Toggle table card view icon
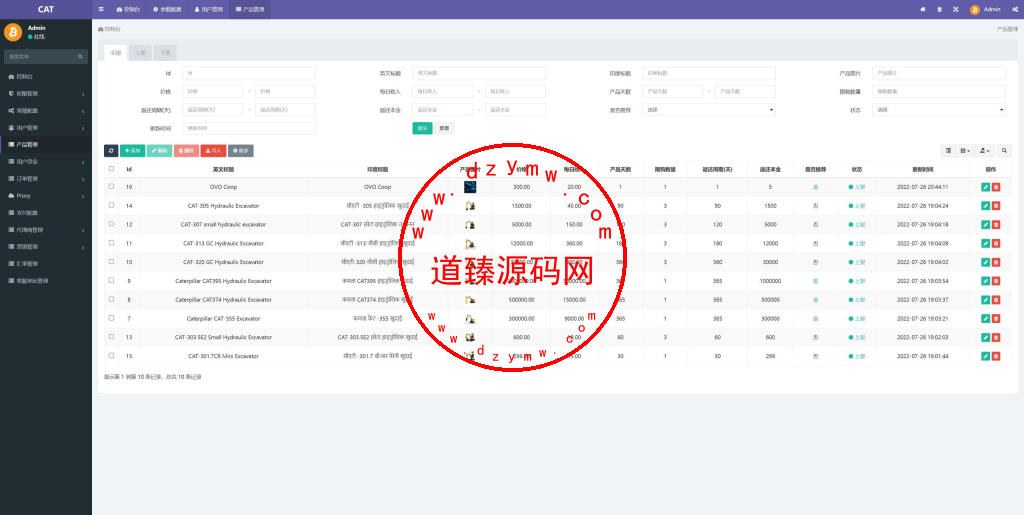This screenshot has height=515, width=1024. click(948, 151)
